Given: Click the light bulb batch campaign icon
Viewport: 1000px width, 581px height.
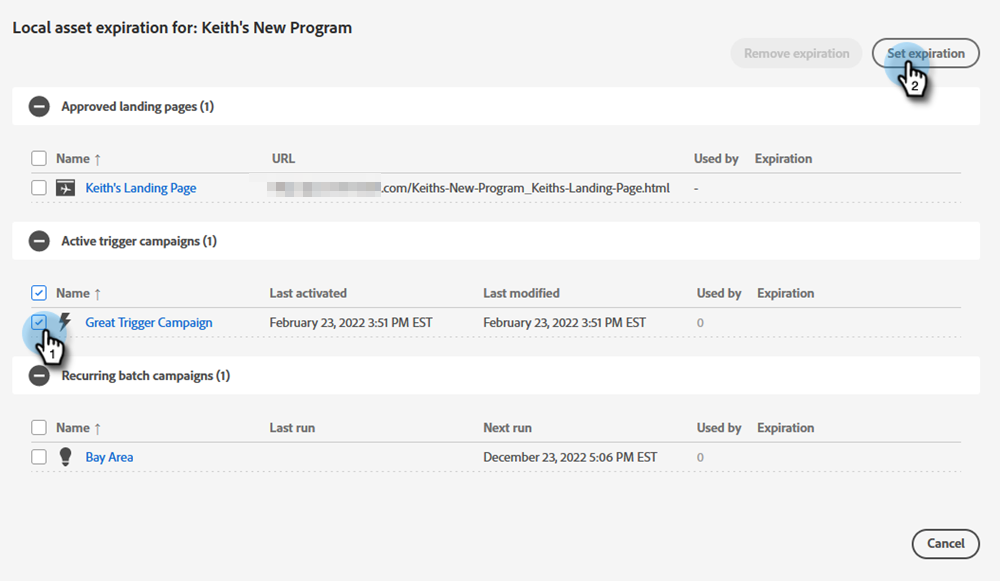Looking at the screenshot, I should (66, 457).
